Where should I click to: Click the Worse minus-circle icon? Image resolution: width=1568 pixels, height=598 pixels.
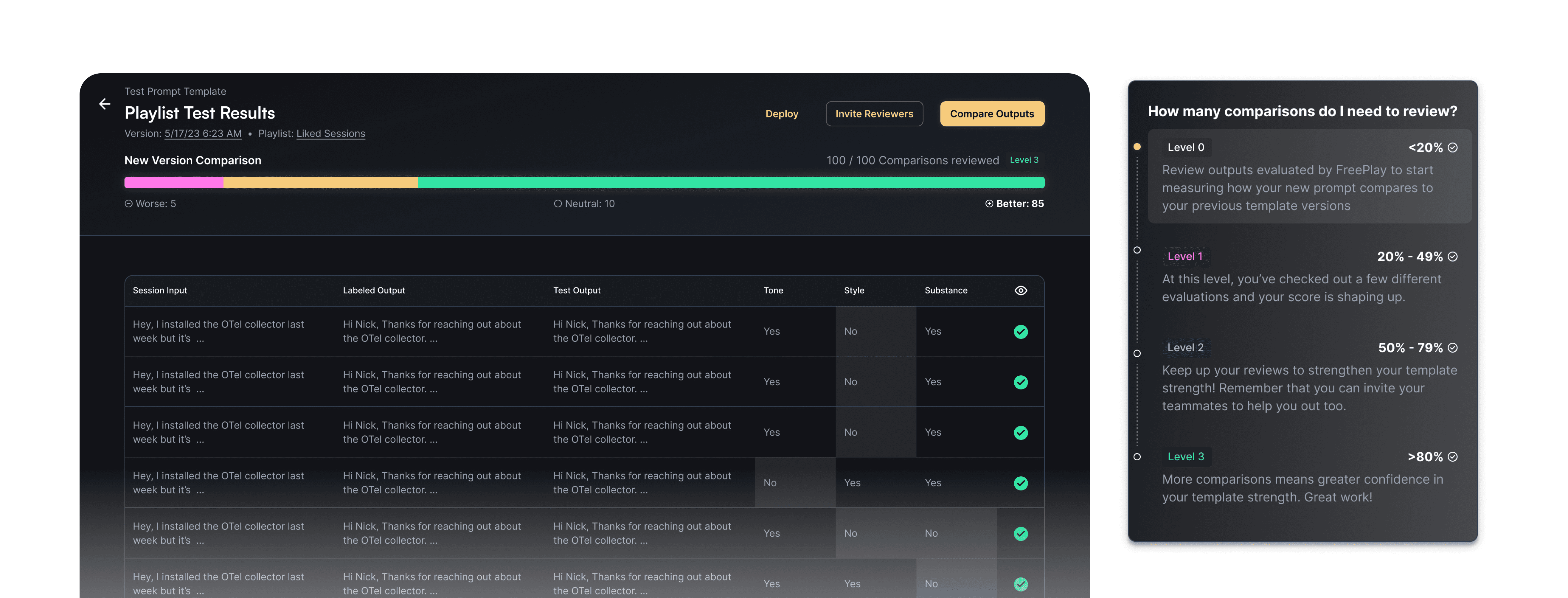pyautogui.click(x=128, y=204)
